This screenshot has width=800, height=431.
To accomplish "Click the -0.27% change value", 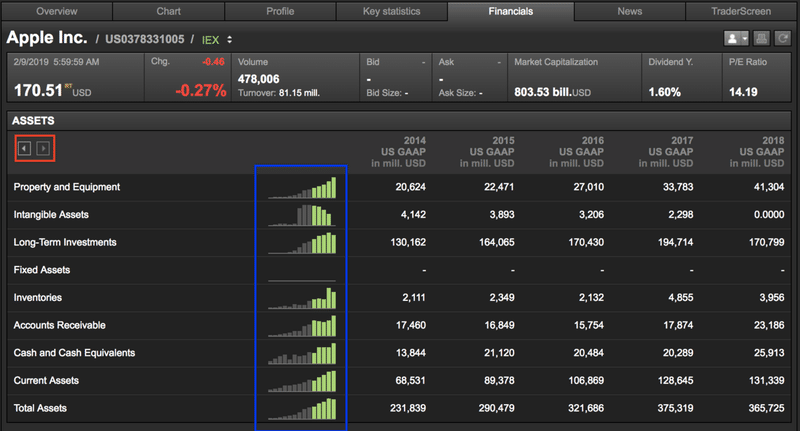I will tap(201, 91).
